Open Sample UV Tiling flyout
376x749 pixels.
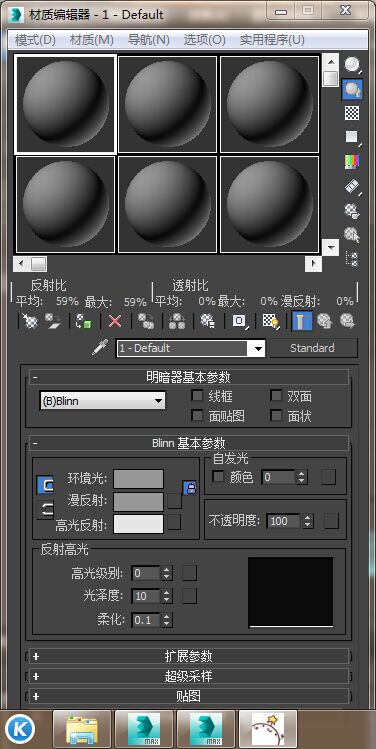click(x=352, y=138)
